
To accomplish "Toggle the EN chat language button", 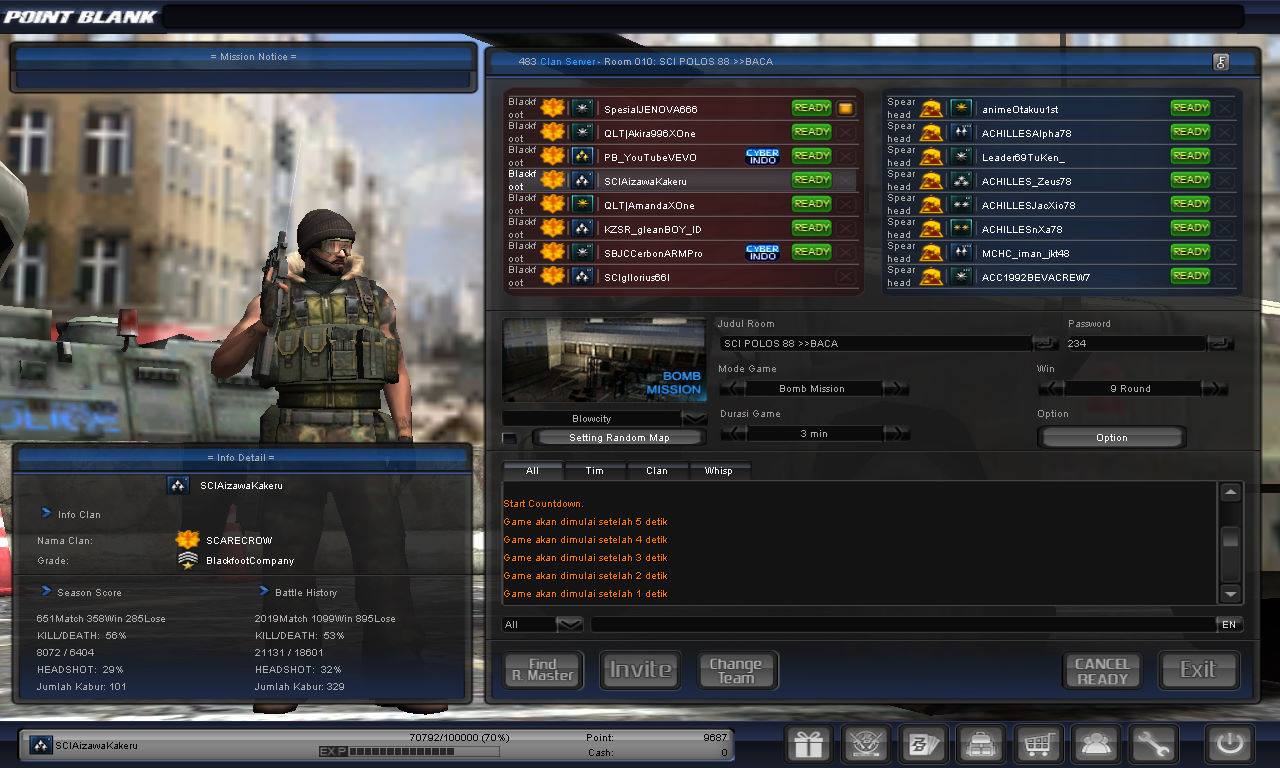I will (x=1229, y=624).
